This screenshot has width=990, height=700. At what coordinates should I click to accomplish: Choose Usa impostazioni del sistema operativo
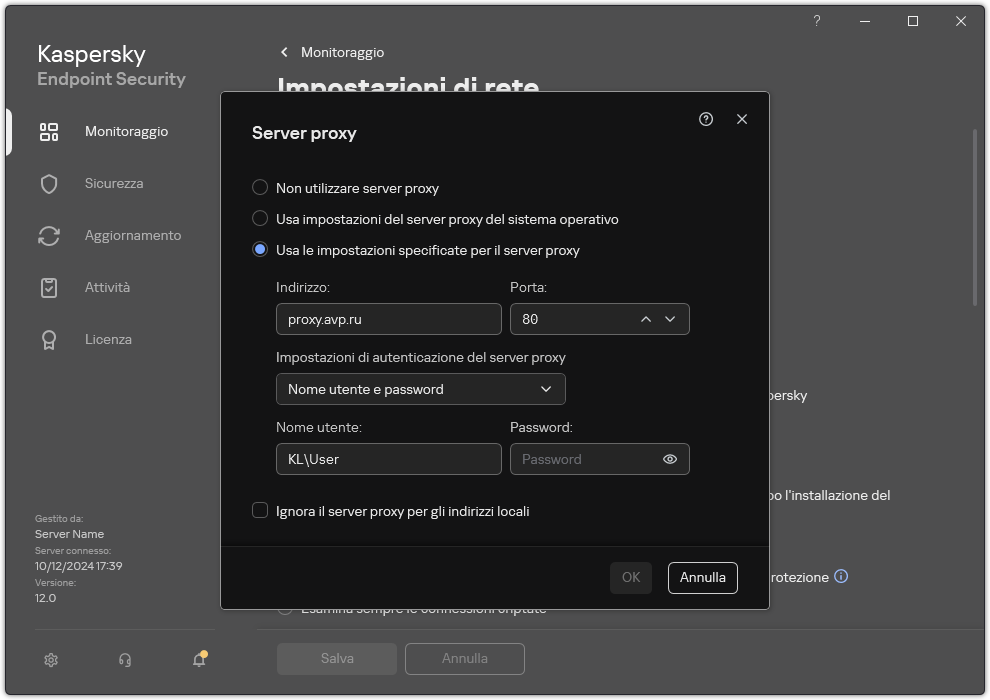[260, 219]
